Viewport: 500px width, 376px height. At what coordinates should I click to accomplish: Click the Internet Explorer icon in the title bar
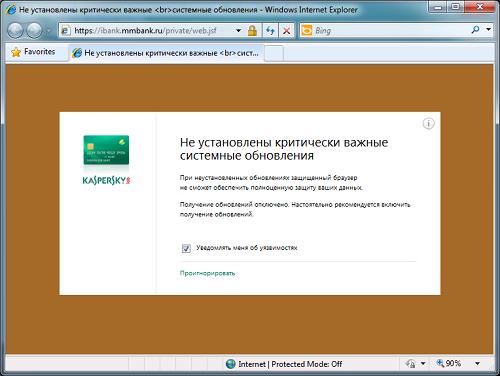(x=10, y=10)
